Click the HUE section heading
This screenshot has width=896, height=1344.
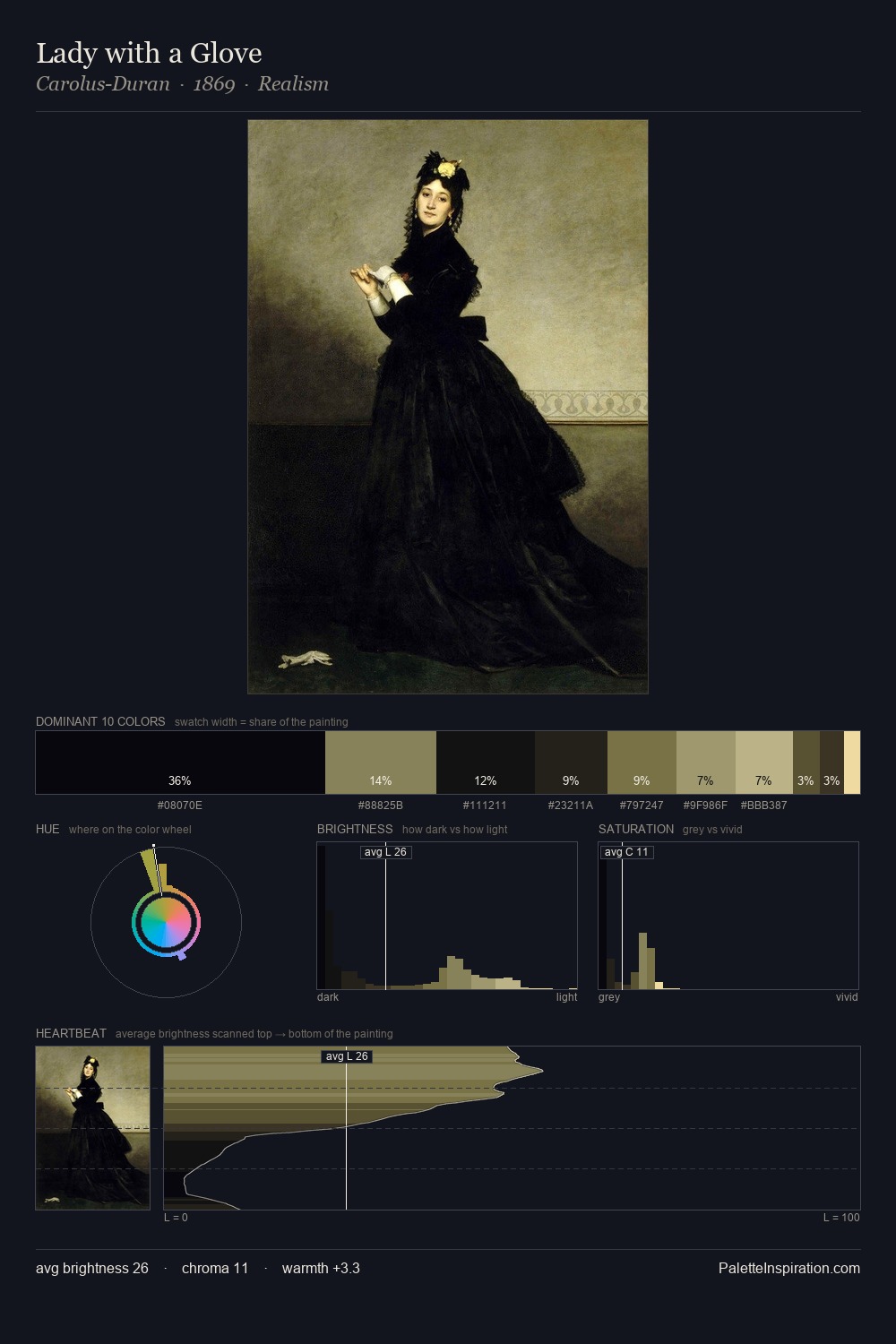[x=47, y=829]
